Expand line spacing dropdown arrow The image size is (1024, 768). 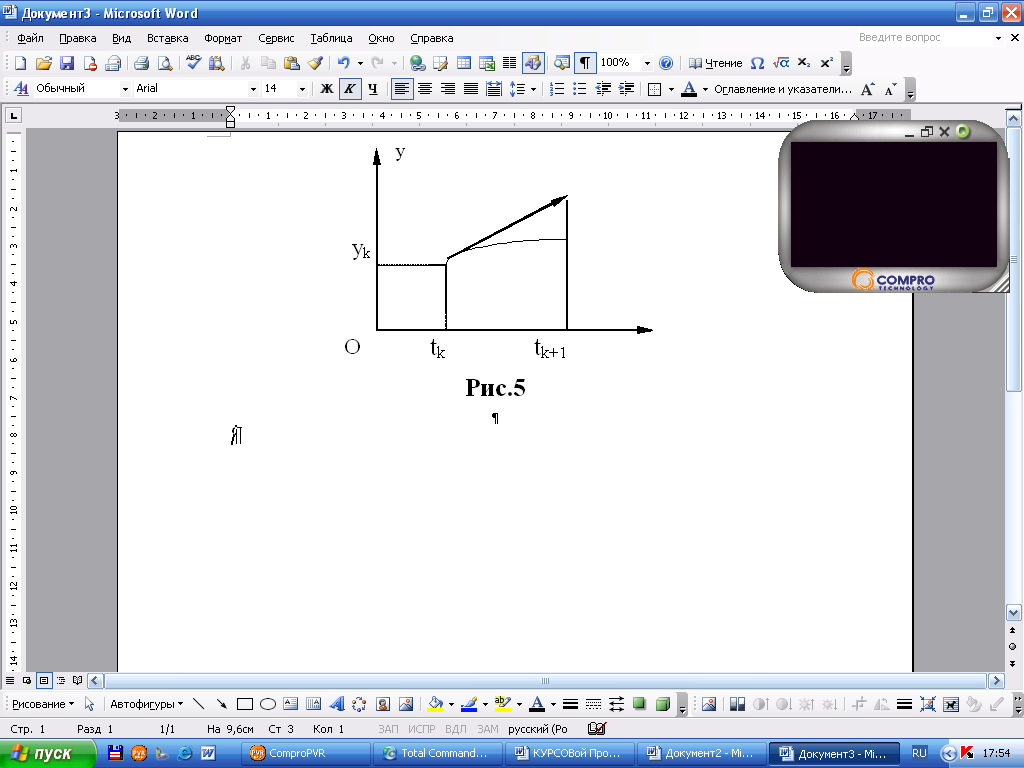point(534,89)
